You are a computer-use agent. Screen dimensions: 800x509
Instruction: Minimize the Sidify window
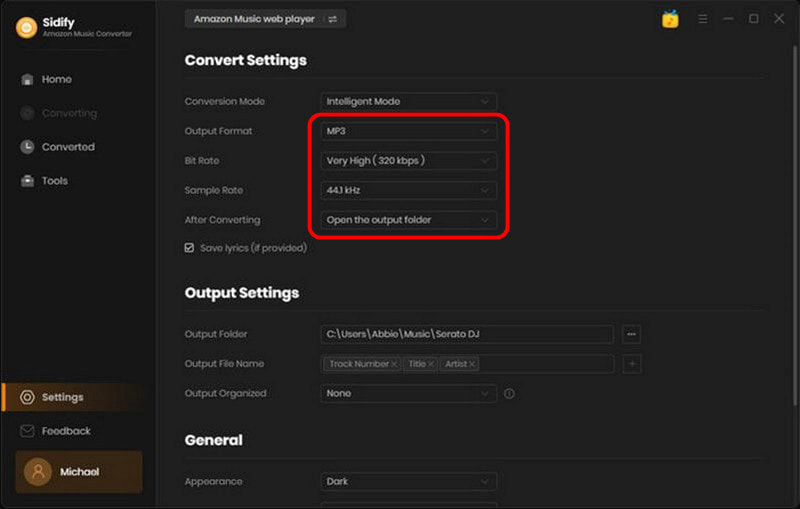pos(728,19)
